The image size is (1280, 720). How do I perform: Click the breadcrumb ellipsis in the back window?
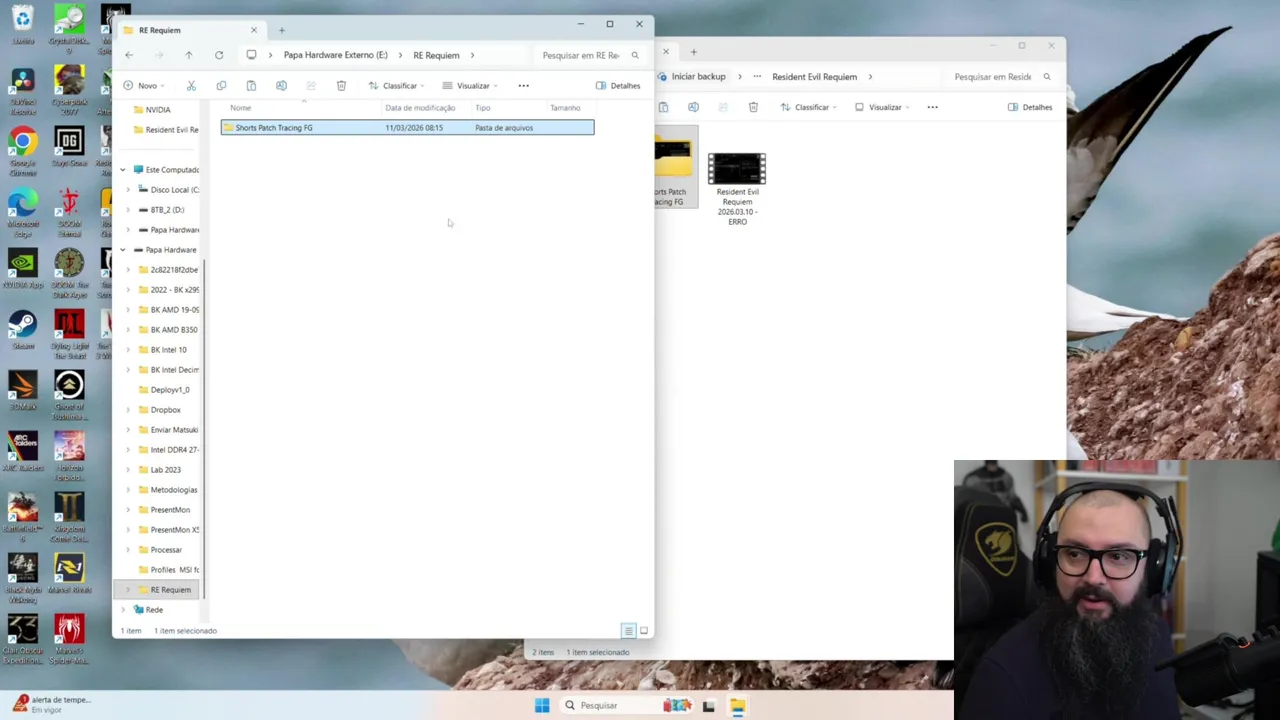pos(757,77)
